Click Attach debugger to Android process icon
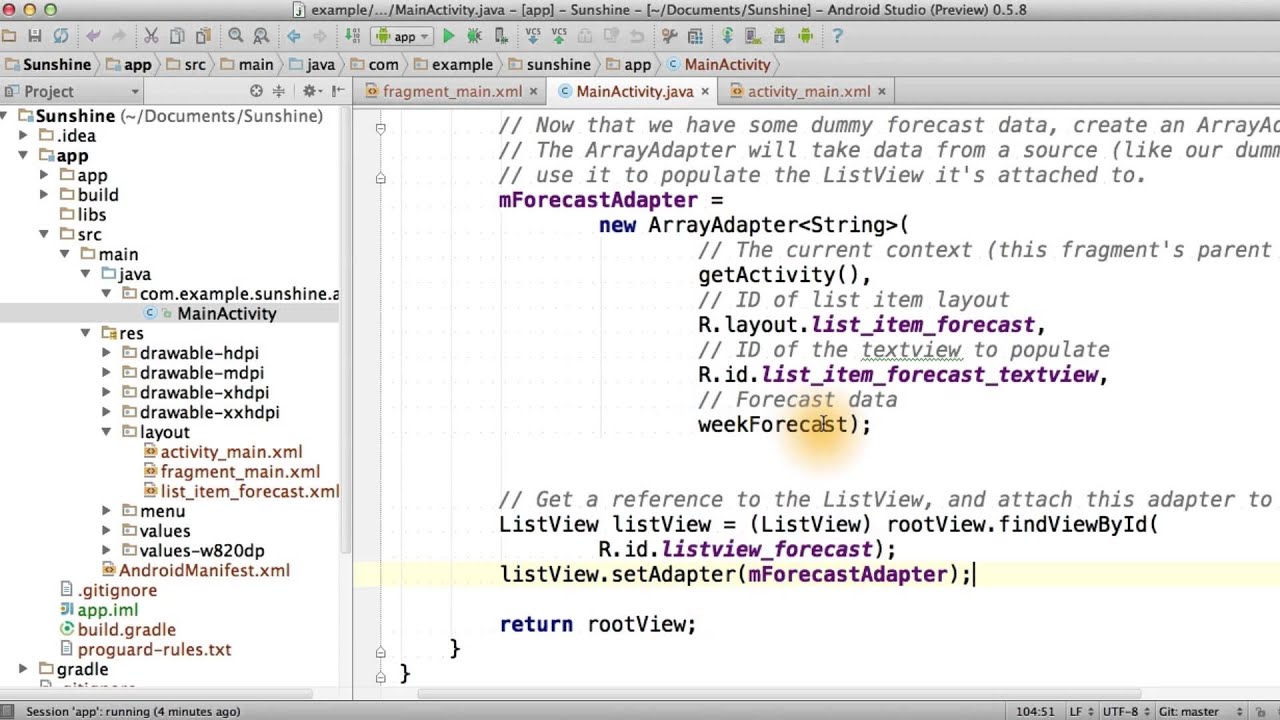Viewport: 1280px width, 720px height. click(500, 37)
